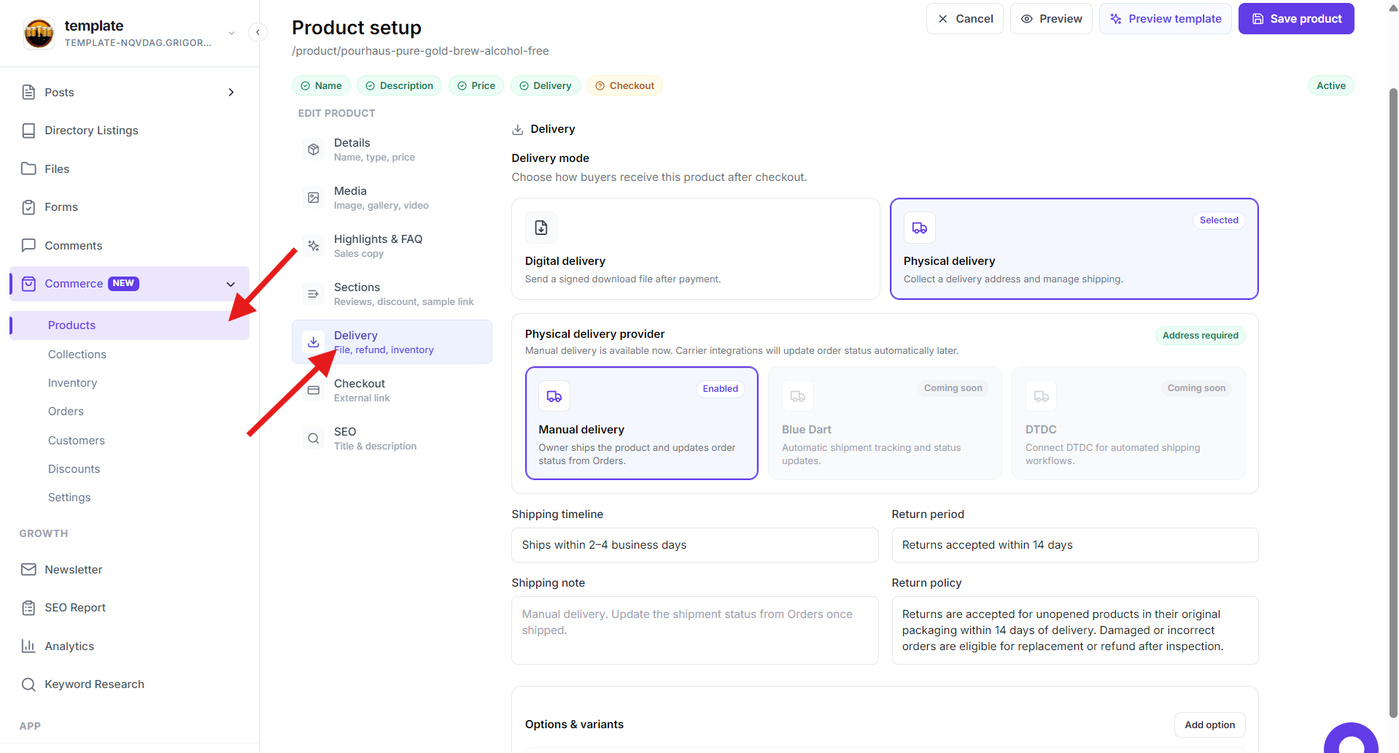Click the Physical delivery truck icon

[x=919, y=228]
